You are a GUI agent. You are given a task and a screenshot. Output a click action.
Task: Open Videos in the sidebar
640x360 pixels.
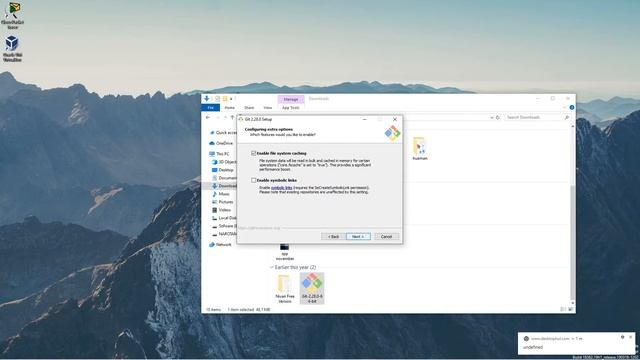tap(221, 210)
